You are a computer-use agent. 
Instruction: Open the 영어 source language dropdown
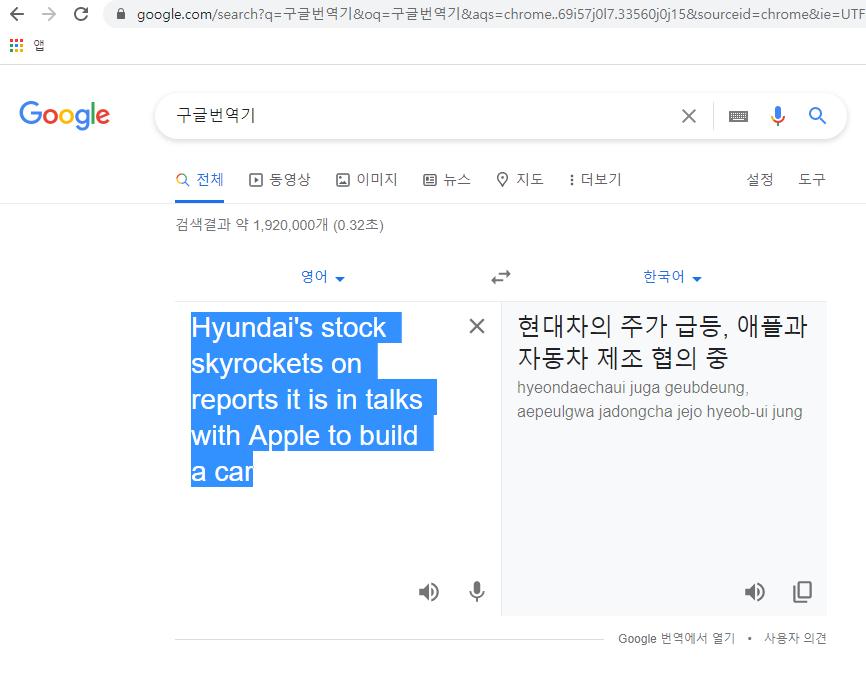tap(323, 277)
